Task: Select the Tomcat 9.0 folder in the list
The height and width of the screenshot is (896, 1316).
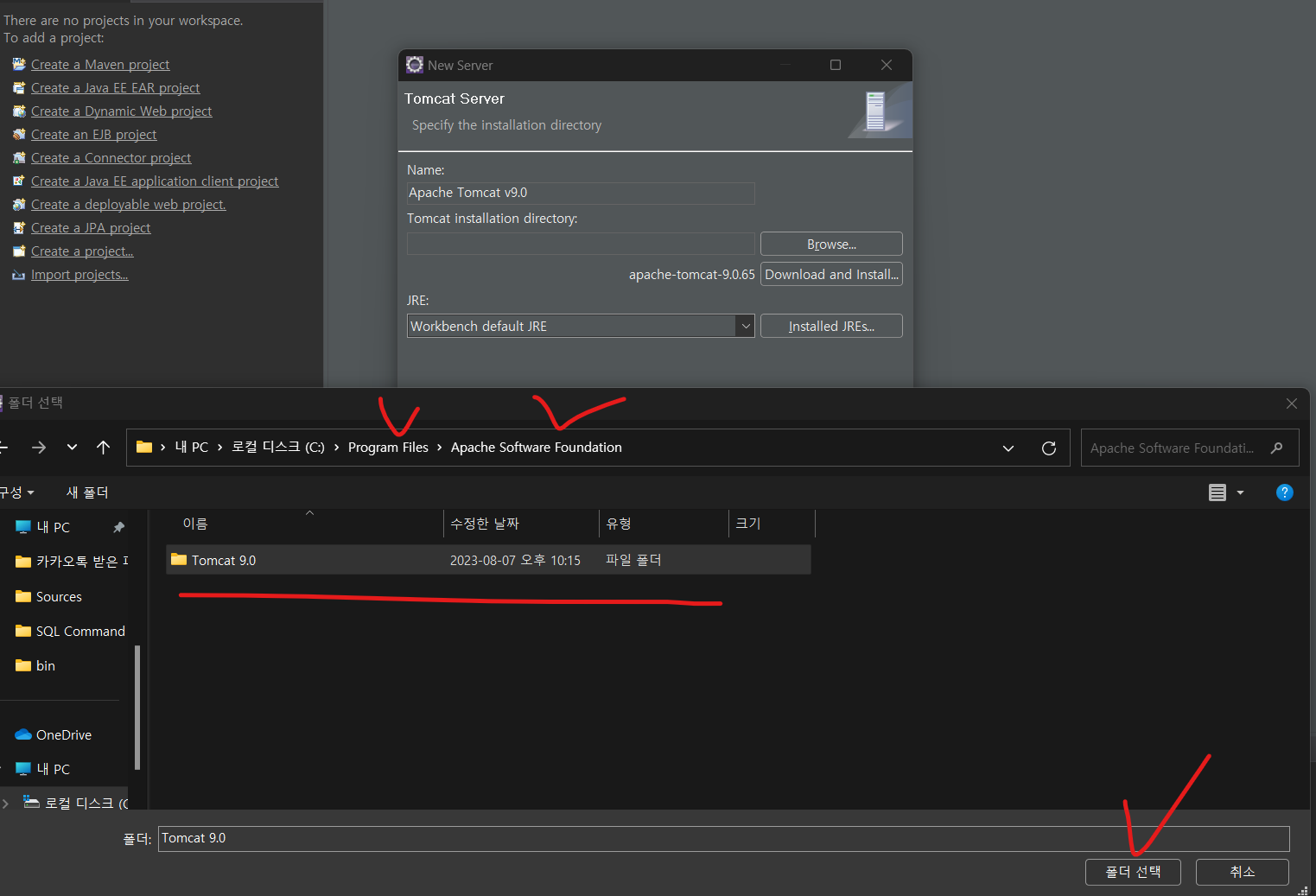Action: coord(225,559)
